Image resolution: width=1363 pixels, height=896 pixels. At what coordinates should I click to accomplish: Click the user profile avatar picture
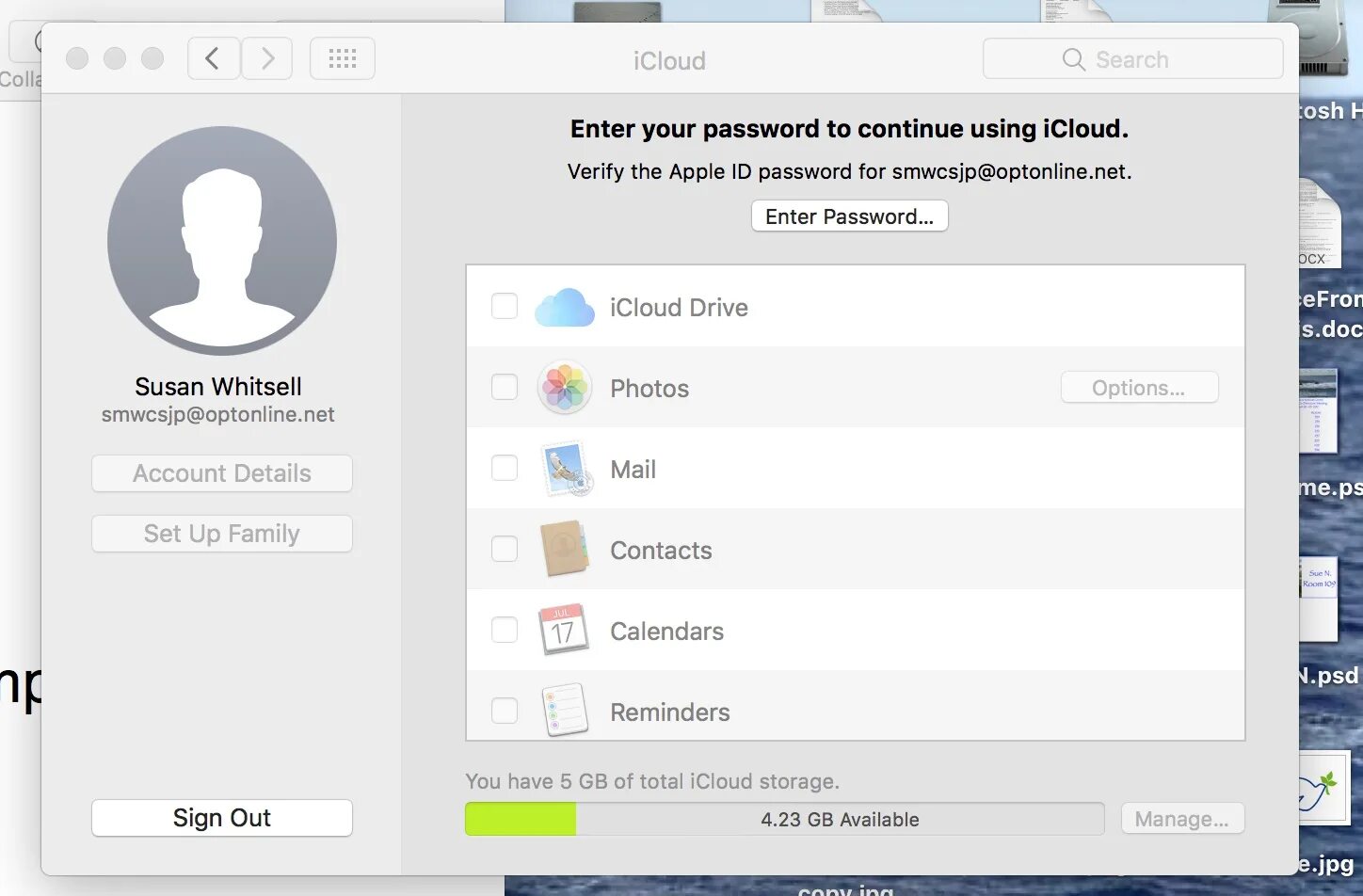(222, 241)
